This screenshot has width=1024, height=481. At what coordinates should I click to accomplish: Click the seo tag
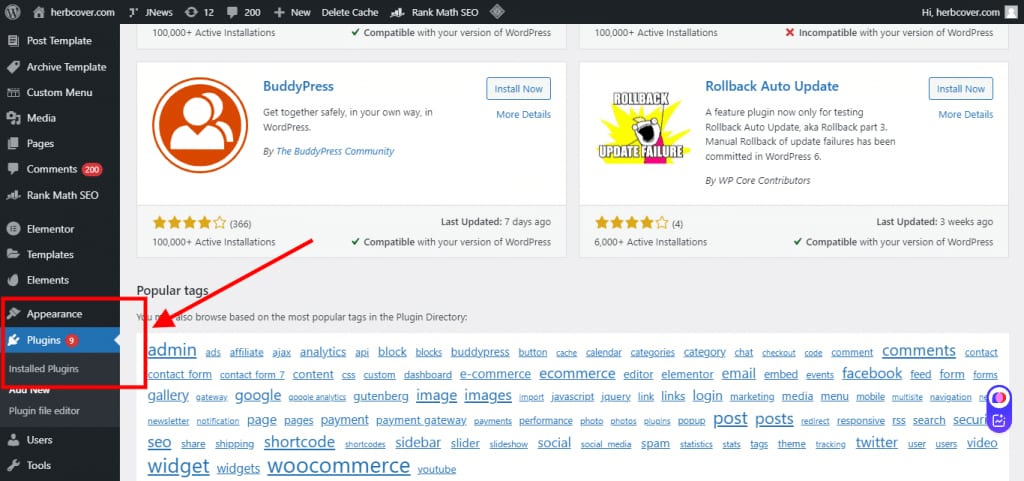159,442
